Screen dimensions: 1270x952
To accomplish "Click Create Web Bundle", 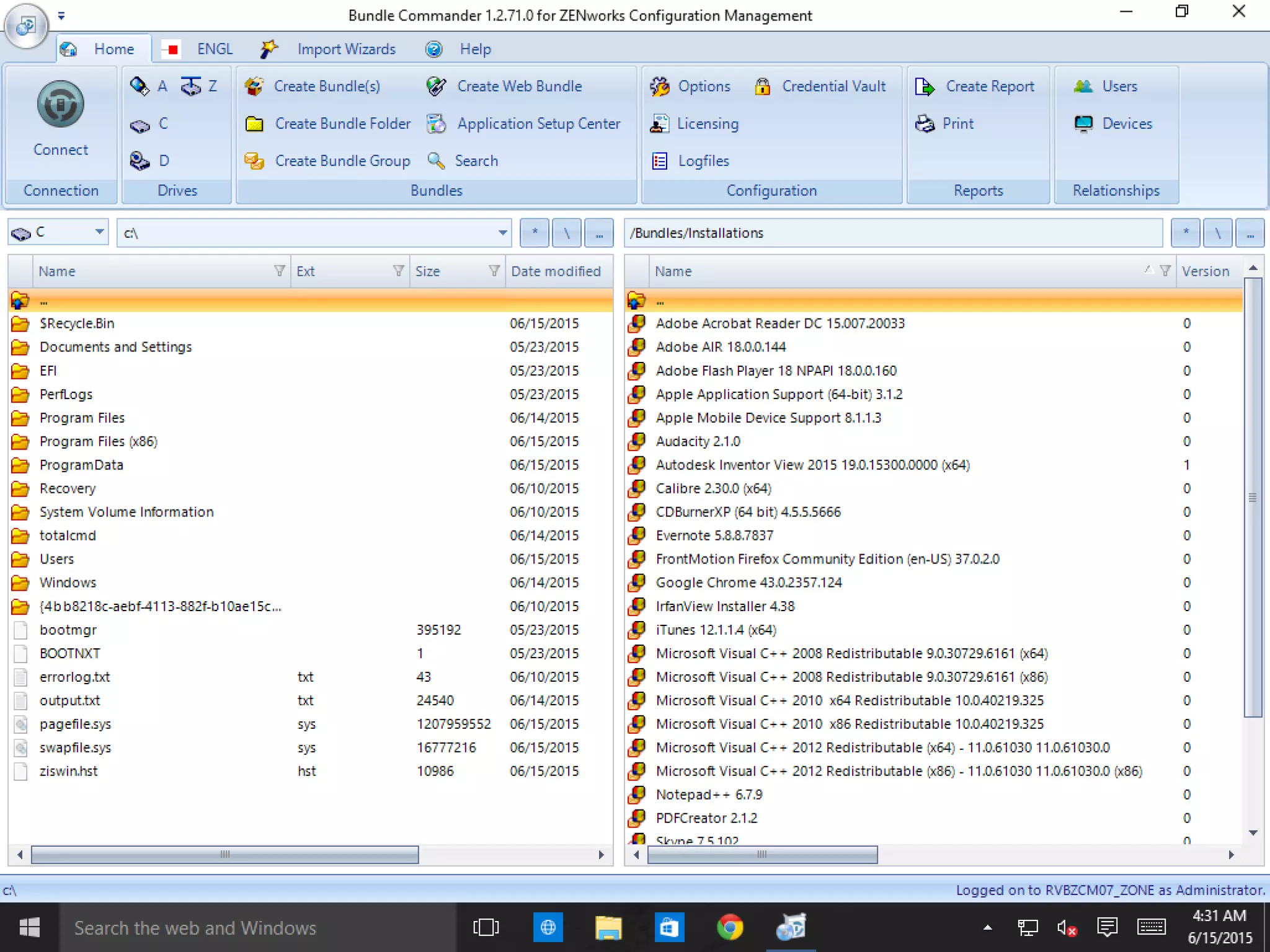I will pos(518,86).
